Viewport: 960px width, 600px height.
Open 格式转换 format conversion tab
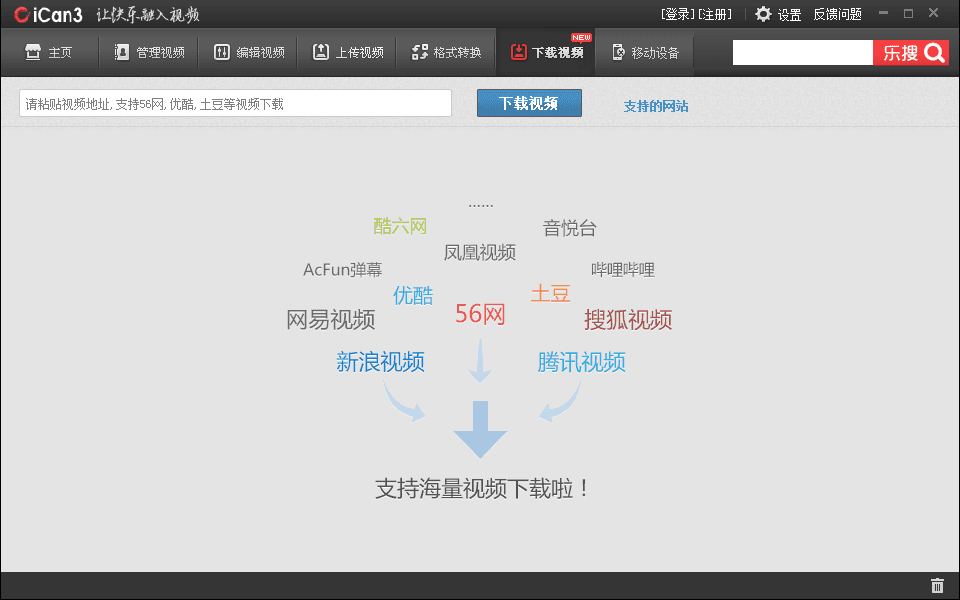click(x=446, y=53)
